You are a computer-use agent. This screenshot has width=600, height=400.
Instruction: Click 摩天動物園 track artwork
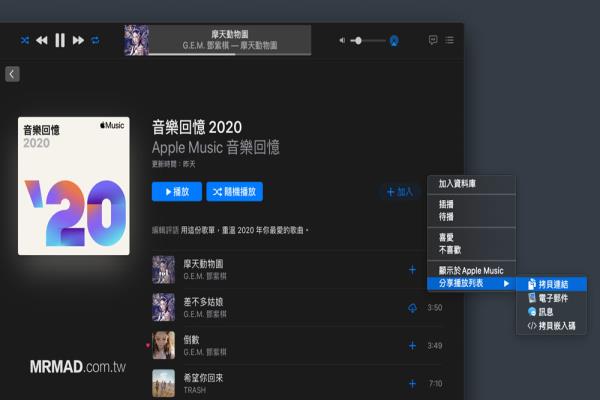coord(163,269)
